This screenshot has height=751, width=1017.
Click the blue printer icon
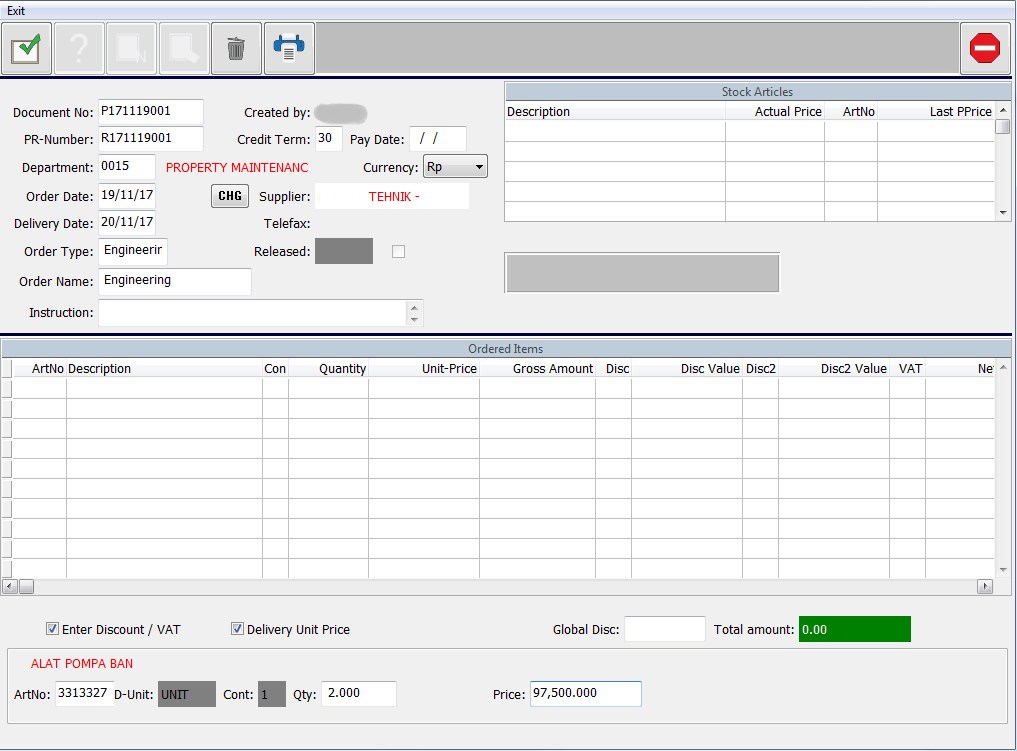tap(289, 49)
